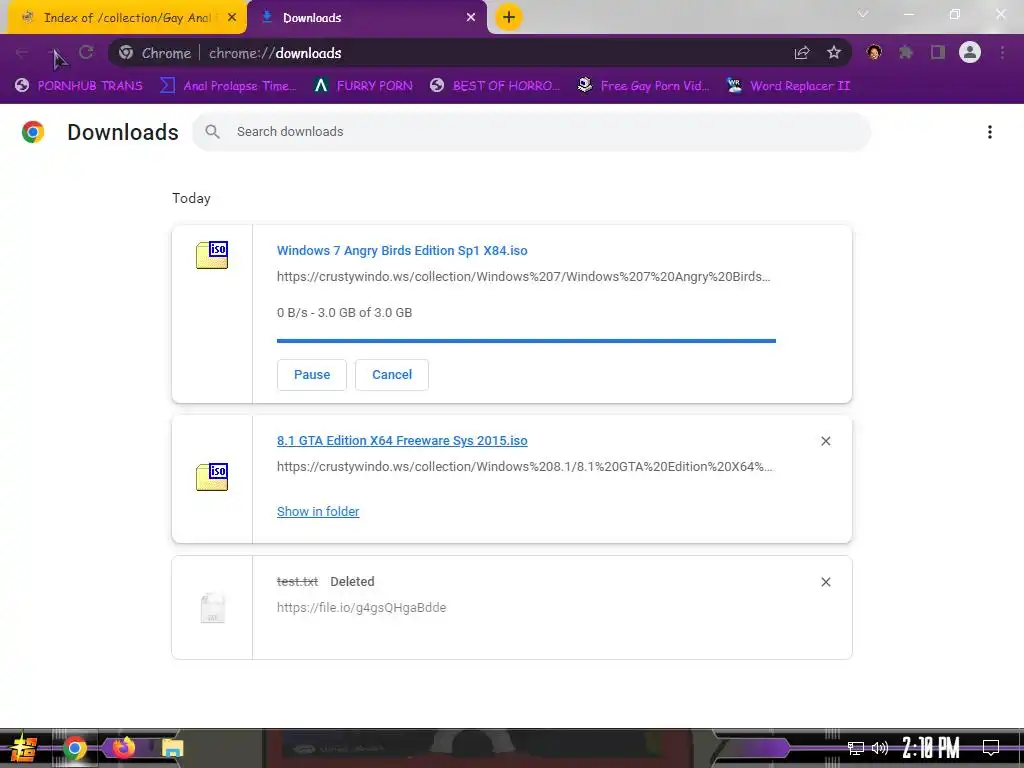Click the deleted test.txt file name
1024x768 pixels.
click(297, 582)
